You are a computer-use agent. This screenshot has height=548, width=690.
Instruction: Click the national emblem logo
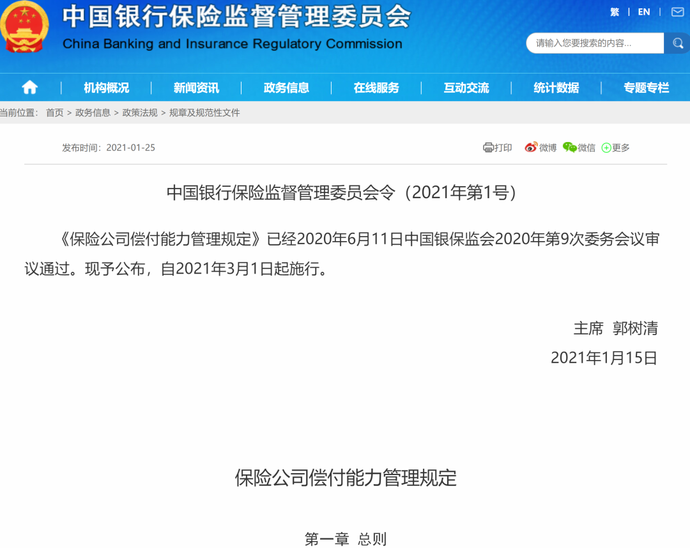tap(25, 27)
